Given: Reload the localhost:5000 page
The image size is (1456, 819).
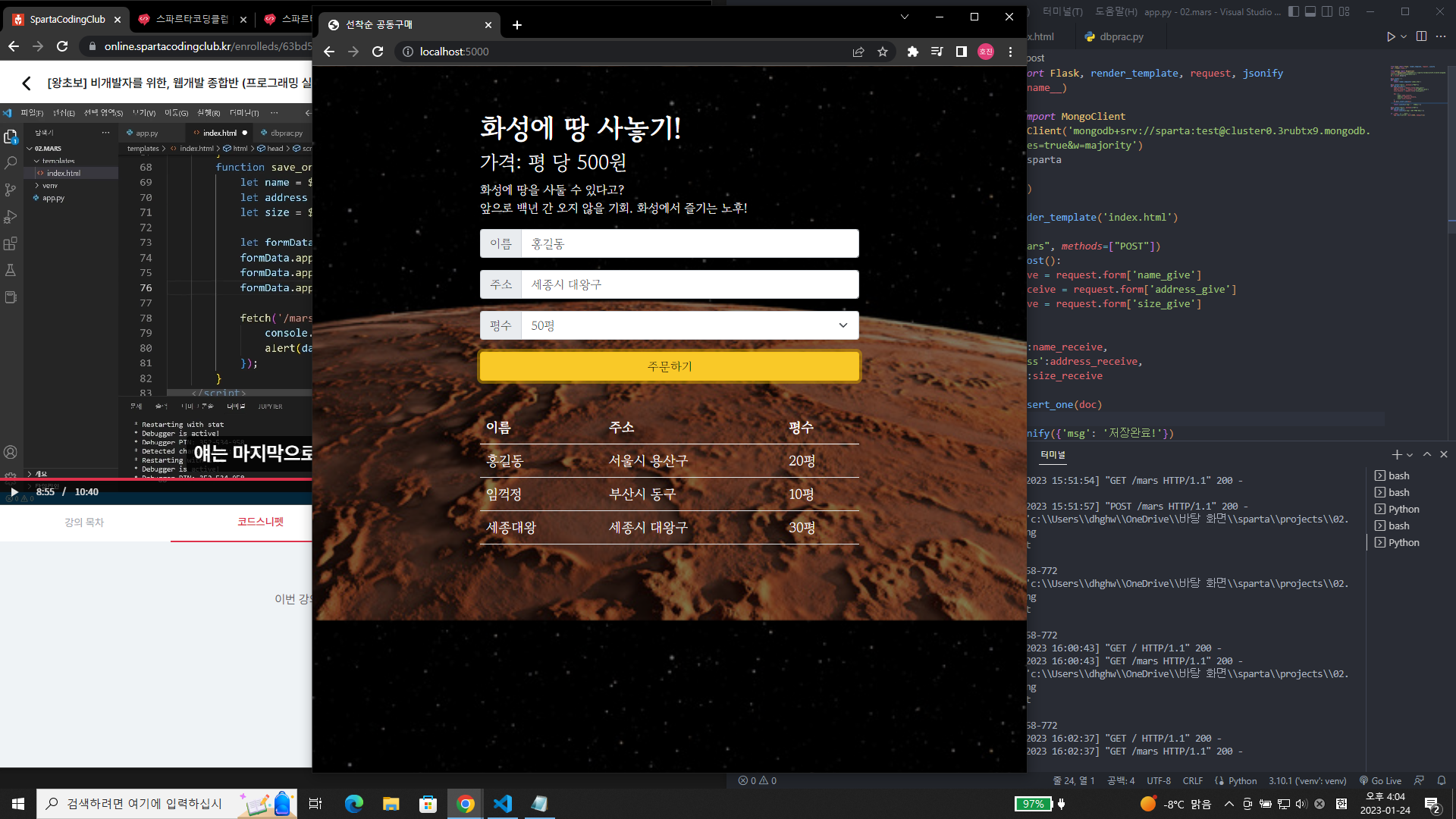Looking at the screenshot, I should click(378, 52).
